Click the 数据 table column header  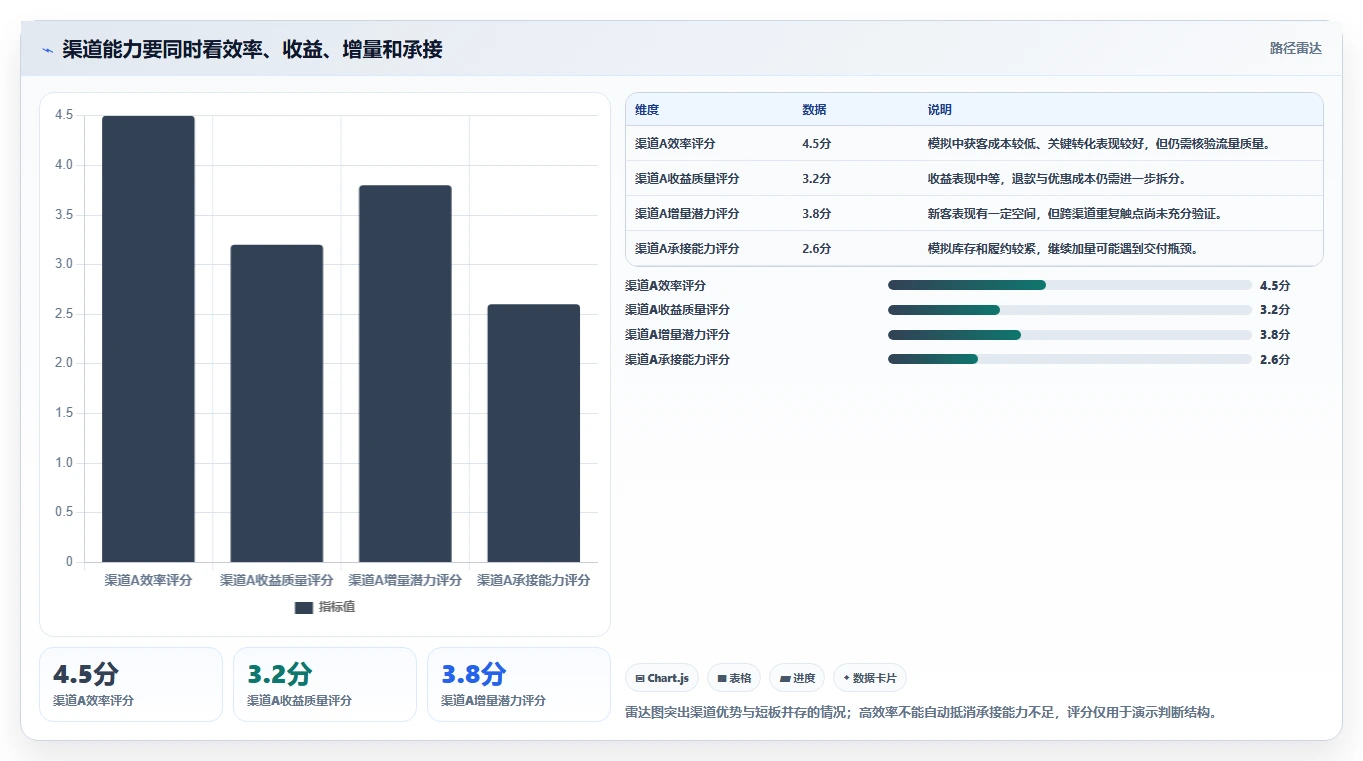coord(814,110)
